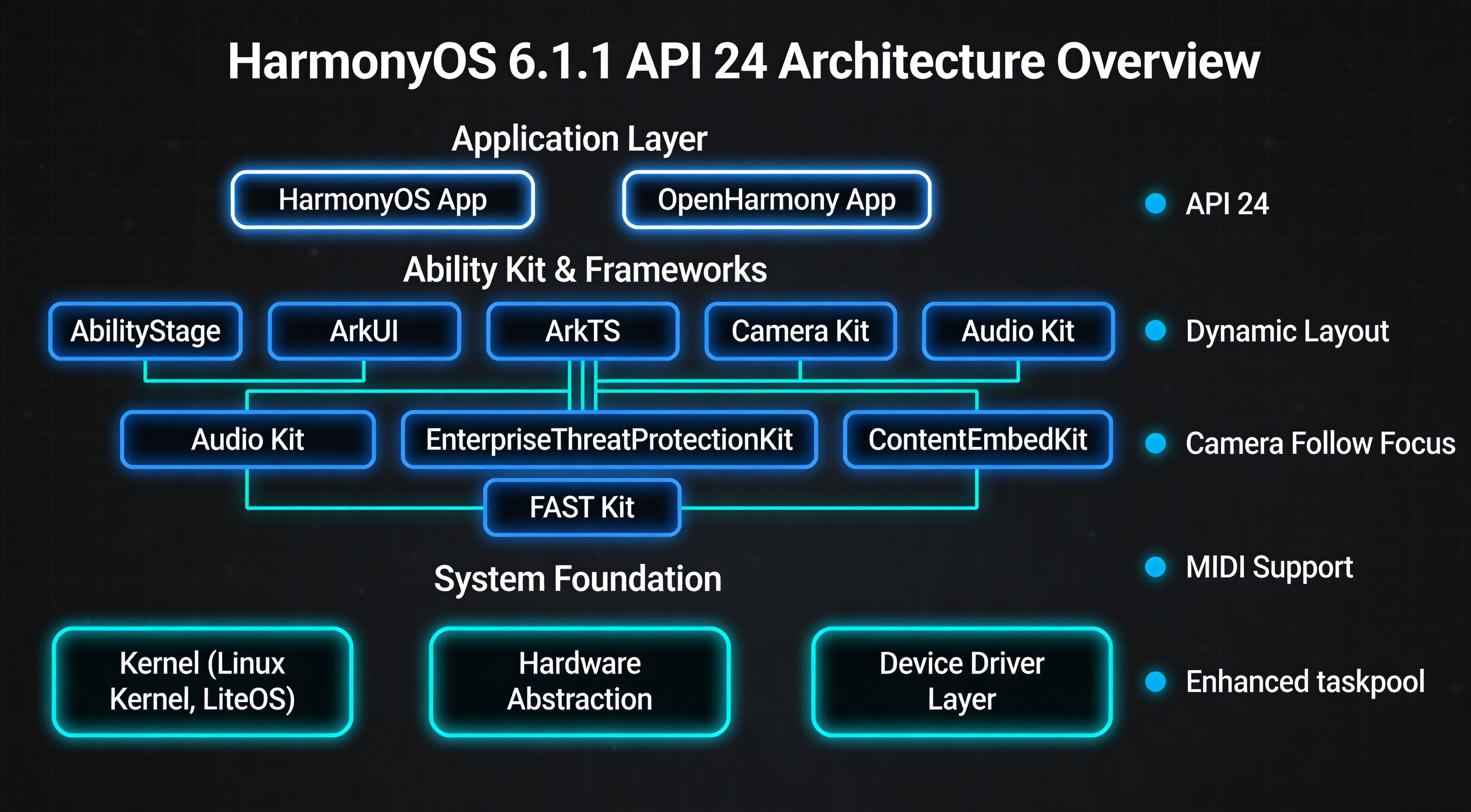This screenshot has height=812, width=1471.
Task: Select the Device Driver Layer box
Action: coord(962,681)
